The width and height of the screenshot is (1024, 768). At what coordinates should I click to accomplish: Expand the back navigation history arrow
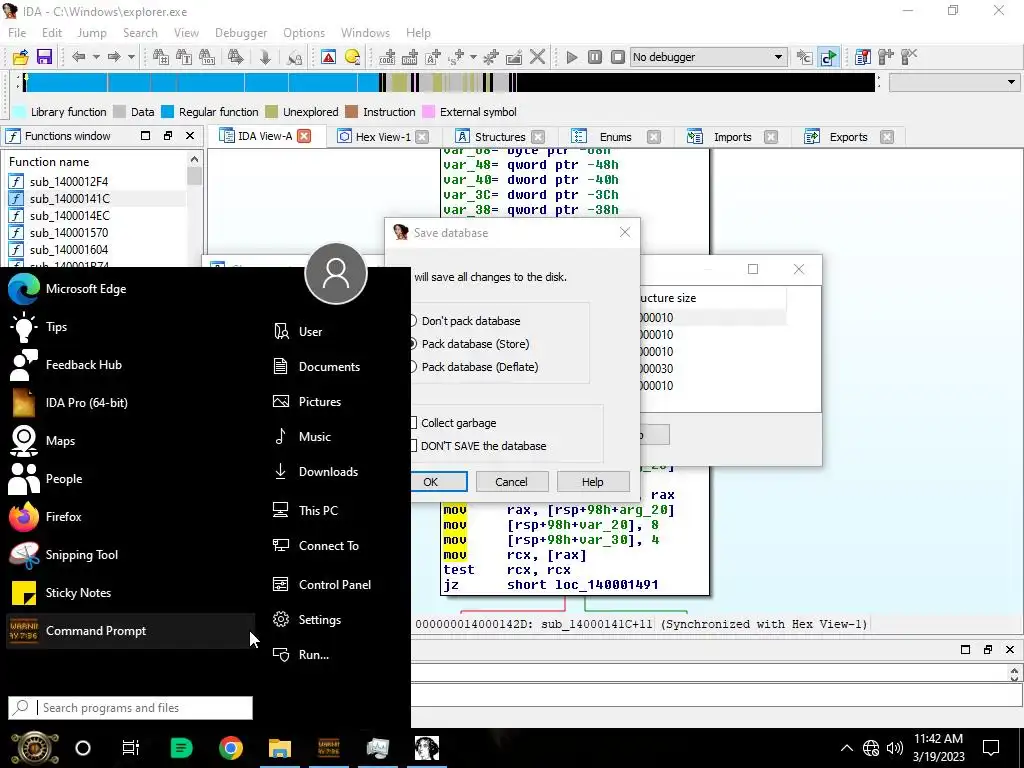click(96, 57)
